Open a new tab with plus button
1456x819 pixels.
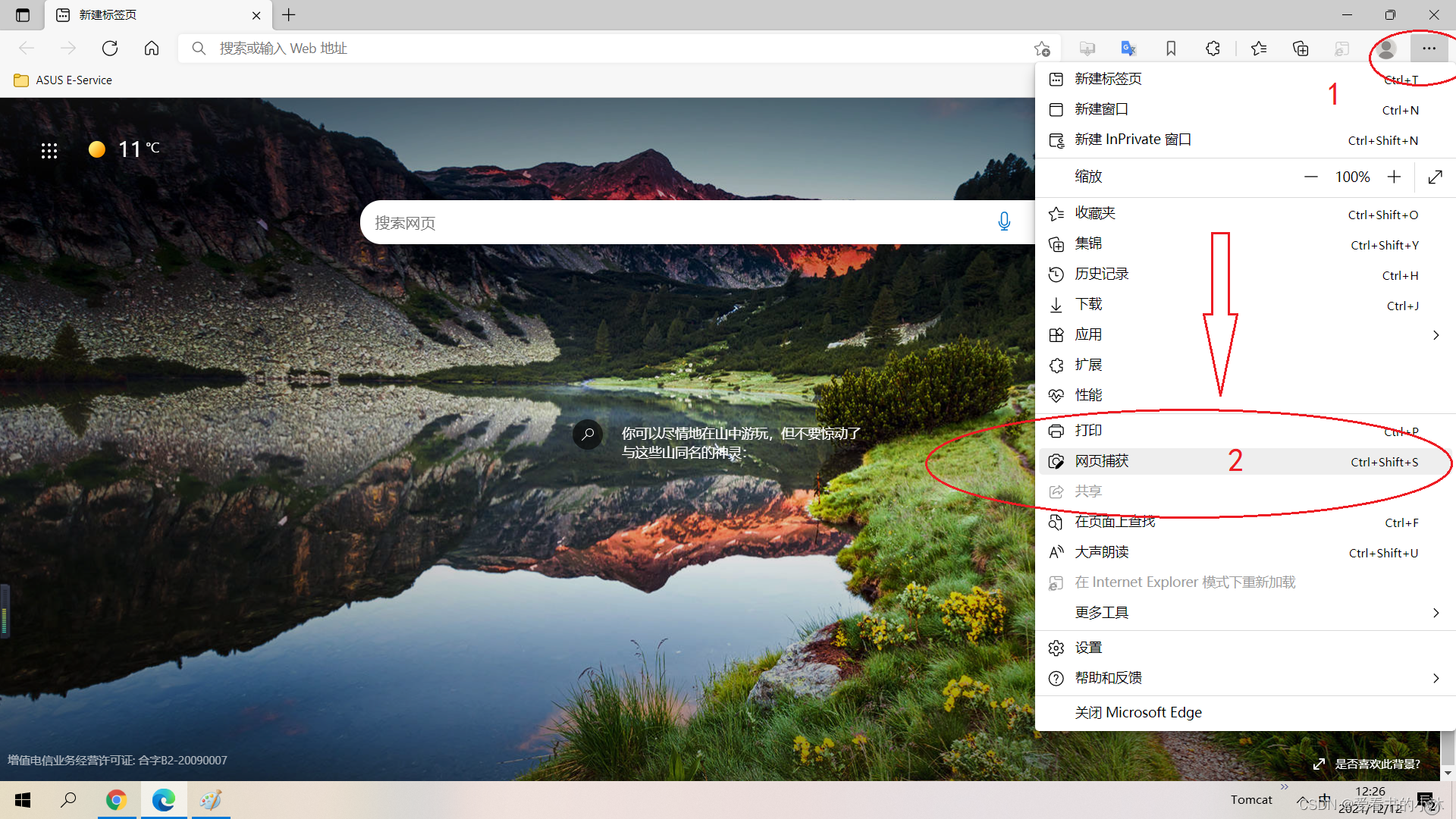coord(289,14)
